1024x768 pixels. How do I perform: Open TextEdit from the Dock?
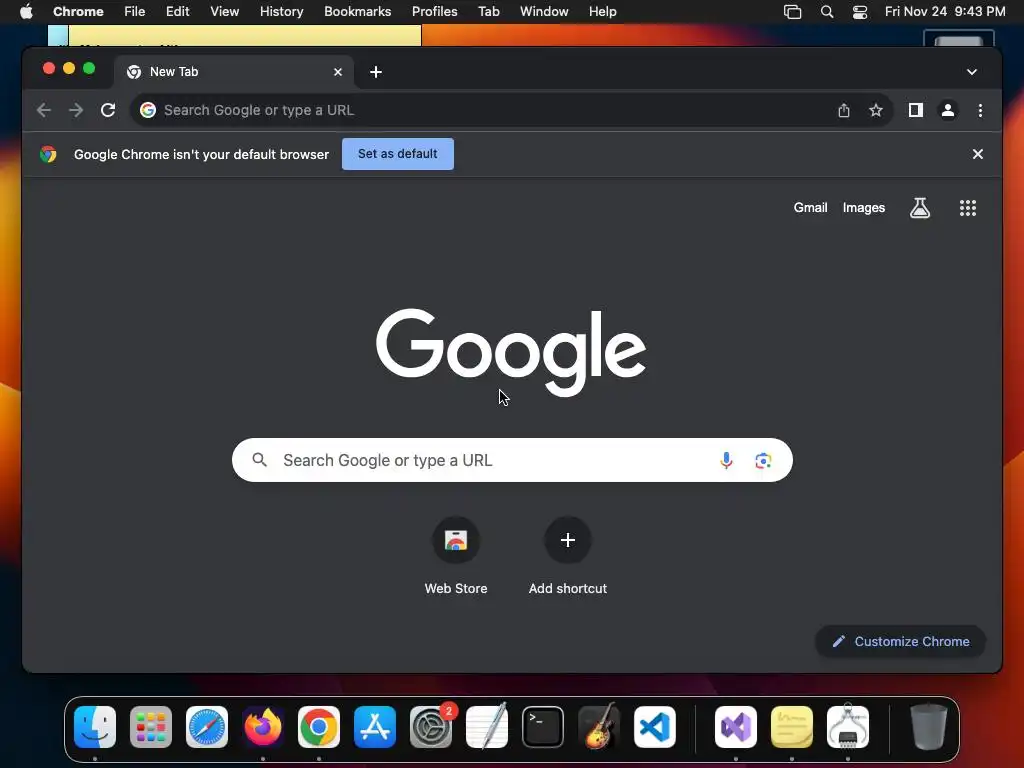(487, 727)
